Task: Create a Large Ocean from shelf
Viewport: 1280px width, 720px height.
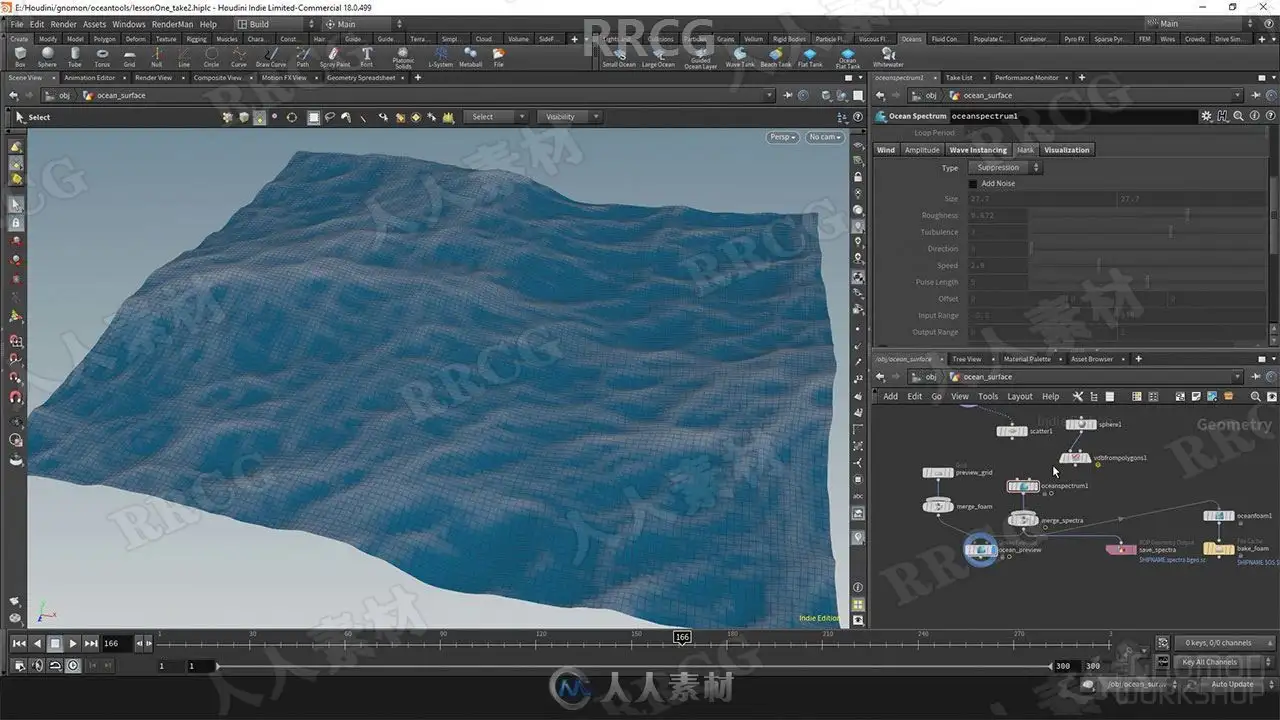Action: [x=658, y=57]
